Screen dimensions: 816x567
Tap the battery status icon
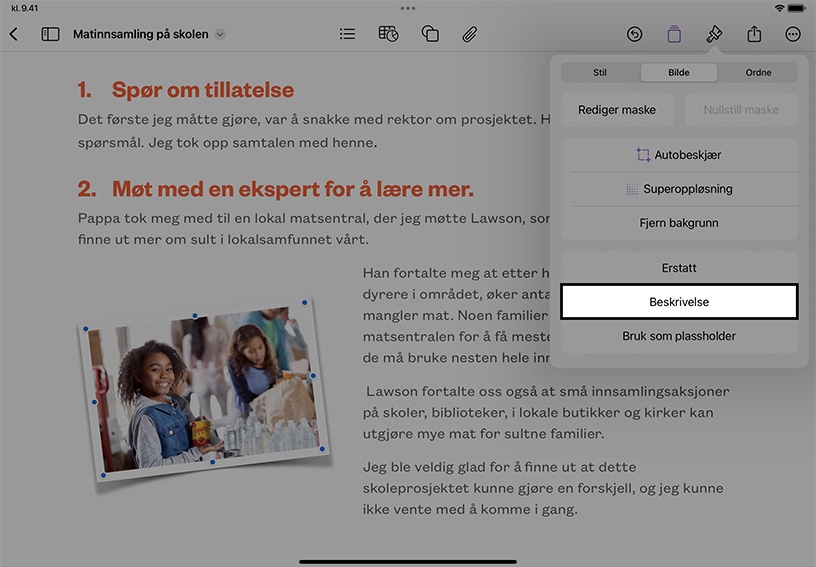point(797,8)
